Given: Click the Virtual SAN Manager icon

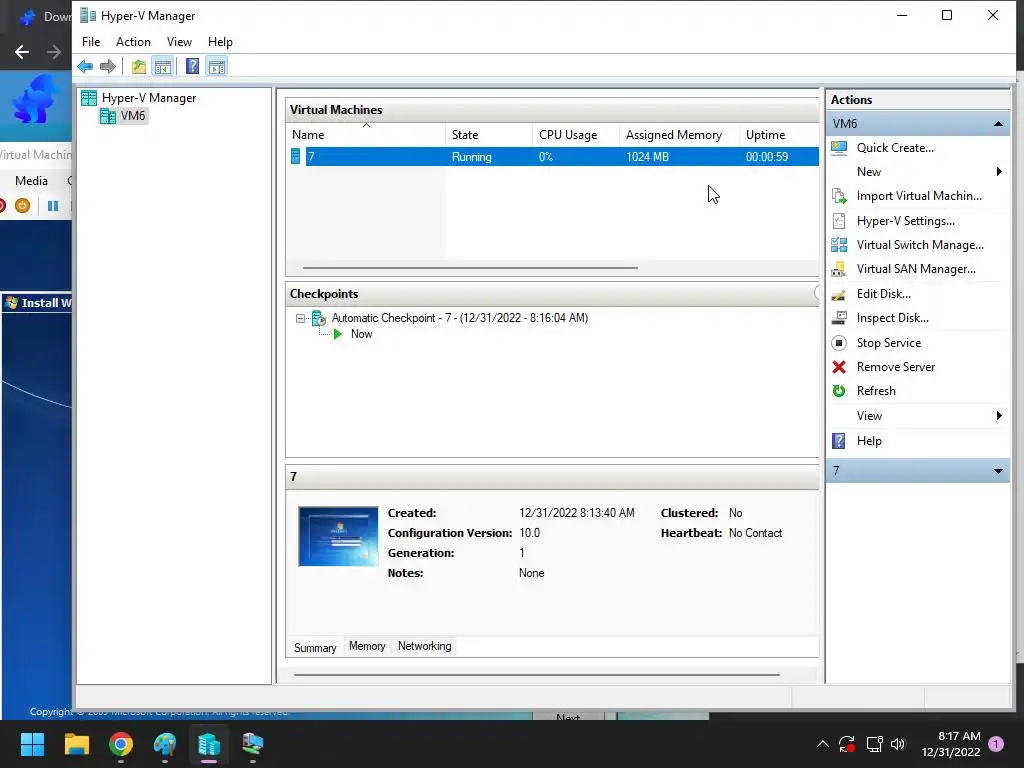Looking at the screenshot, I should coord(839,269).
